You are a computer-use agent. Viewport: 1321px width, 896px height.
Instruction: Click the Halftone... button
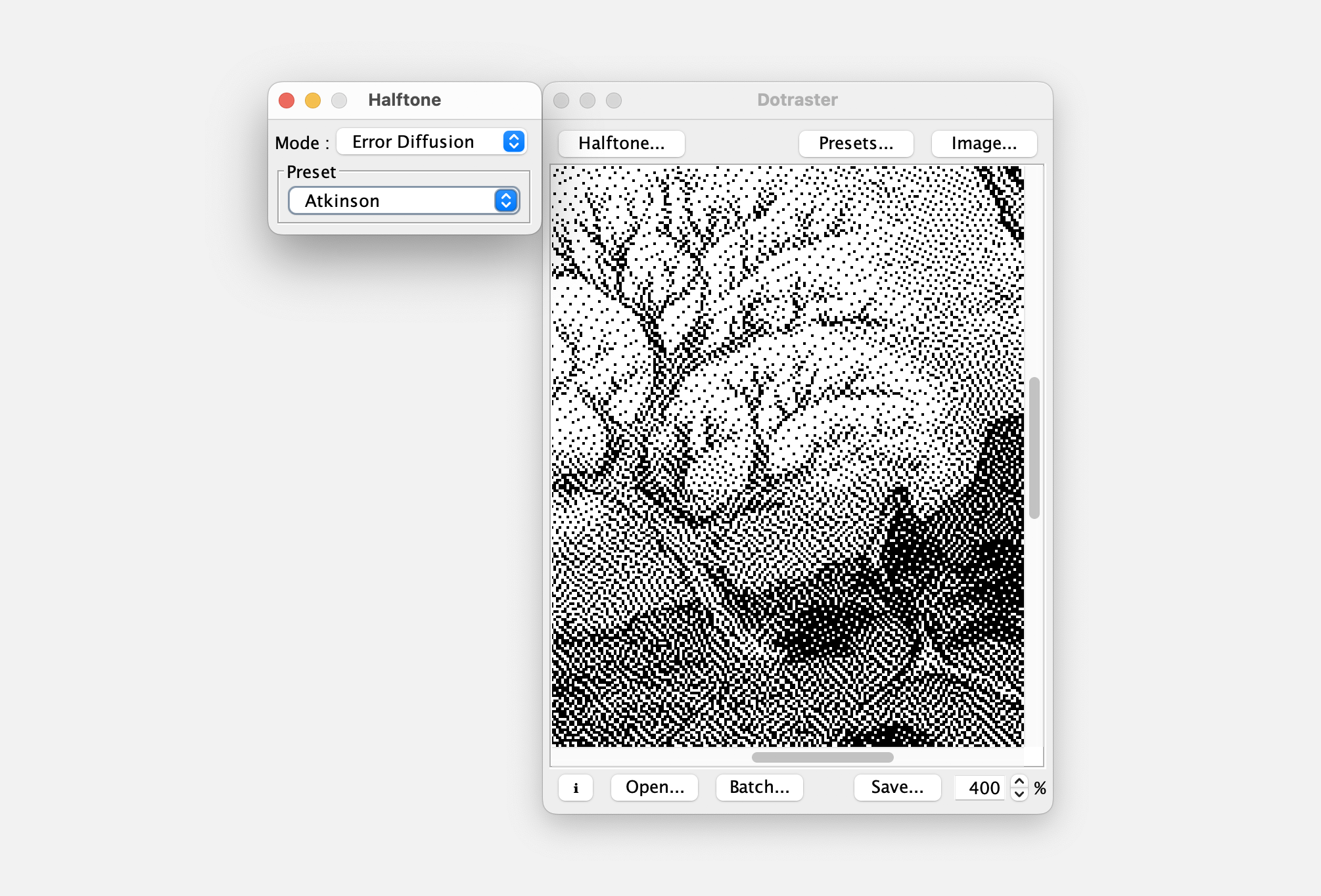click(x=621, y=143)
